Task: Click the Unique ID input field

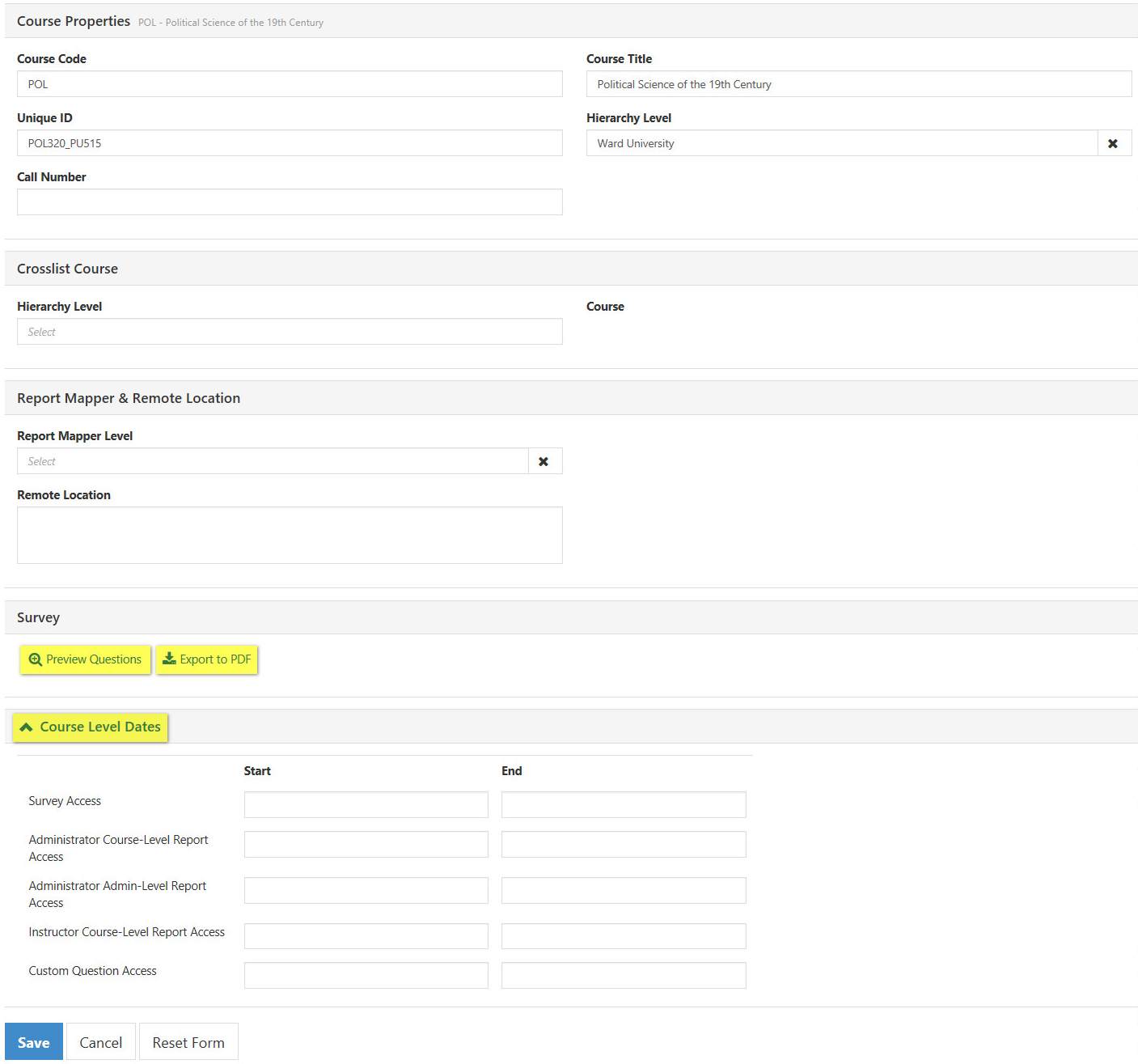Action: tap(290, 143)
